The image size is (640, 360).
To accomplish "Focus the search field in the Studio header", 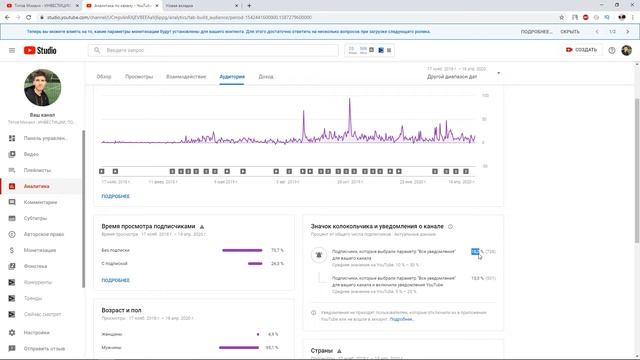I will coord(213,50).
